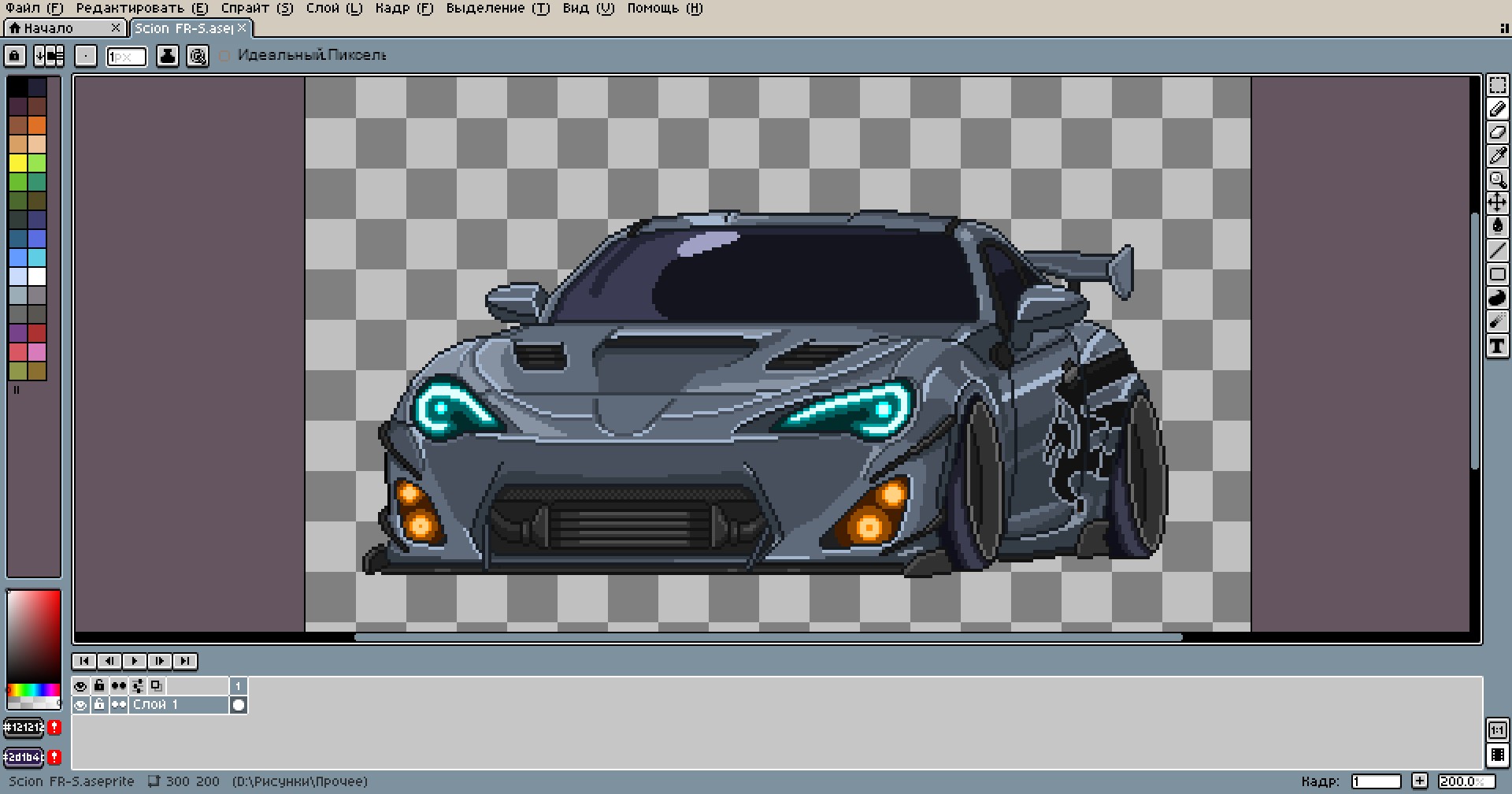Screen dimensions: 1512x794
Task: Choose the Rectangle shape tool
Action: tap(1497, 274)
